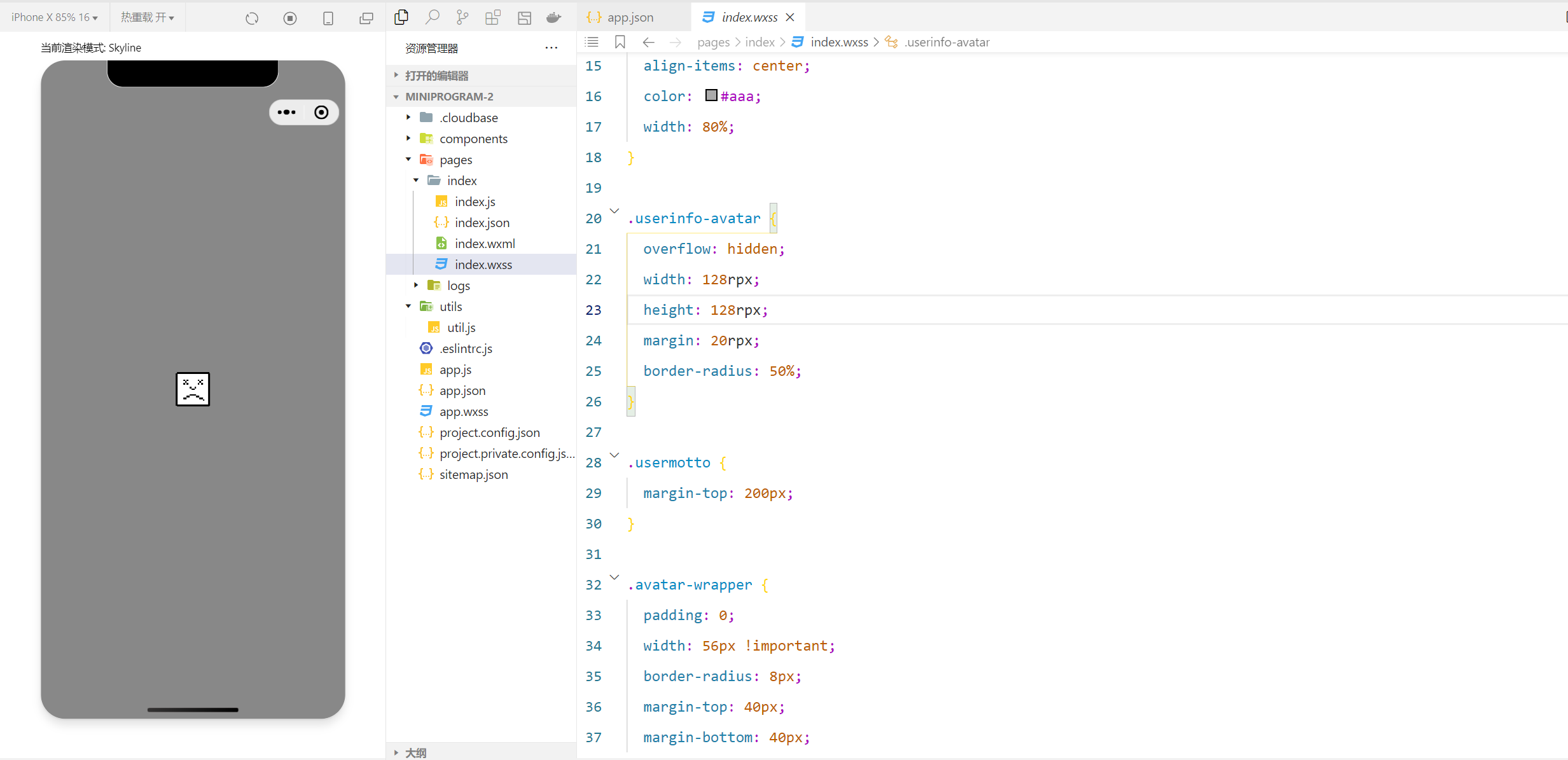The height and width of the screenshot is (760, 1568).
Task: Close the index.wxss tab
Action: (790, 17)
